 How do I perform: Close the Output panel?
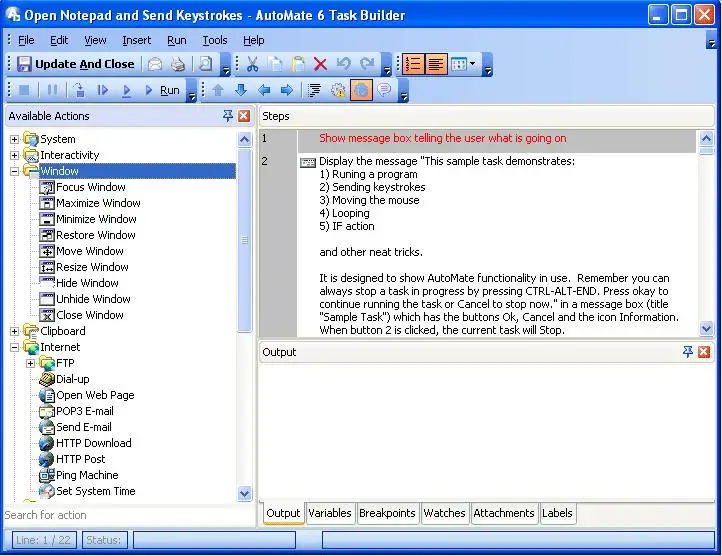704,352
